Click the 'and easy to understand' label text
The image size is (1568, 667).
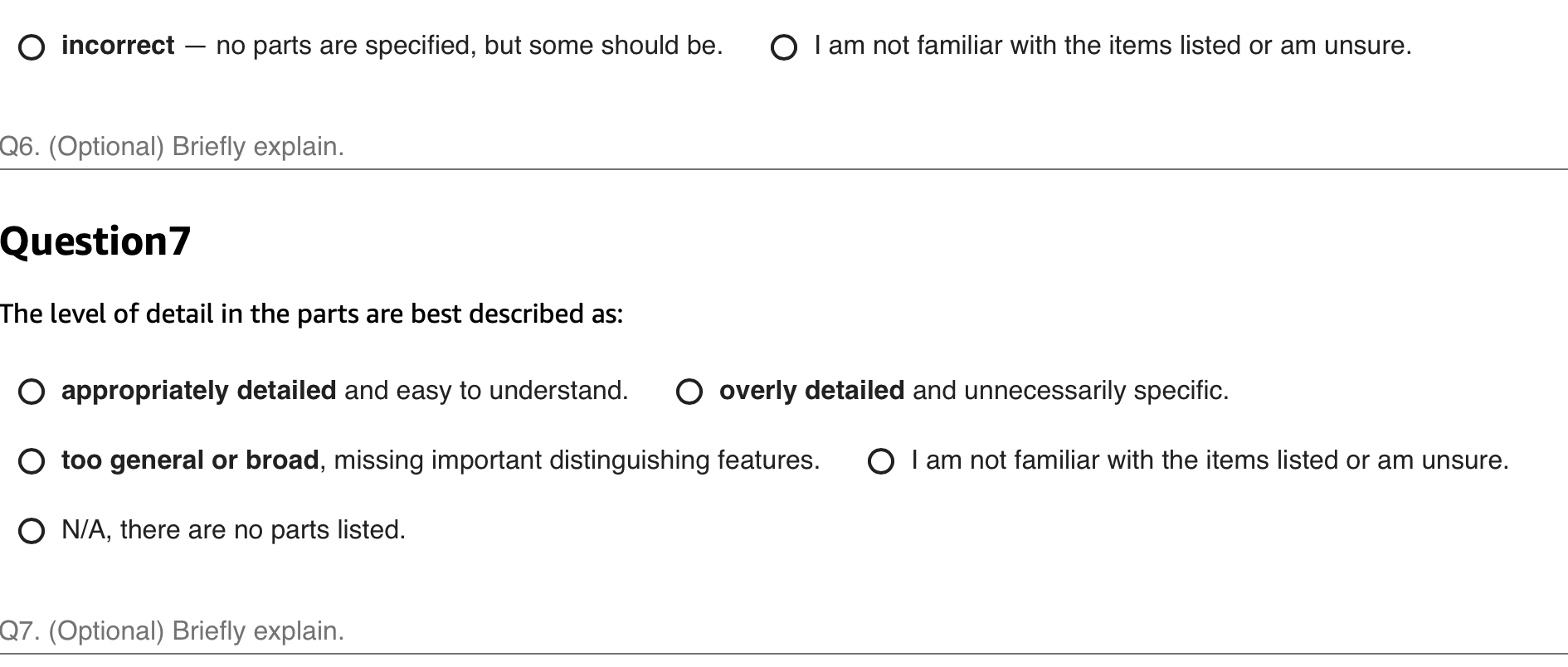486,391
